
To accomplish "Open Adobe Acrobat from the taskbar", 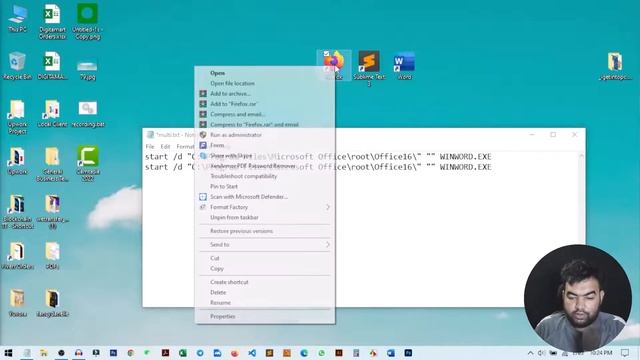I will tap(165, 353).
